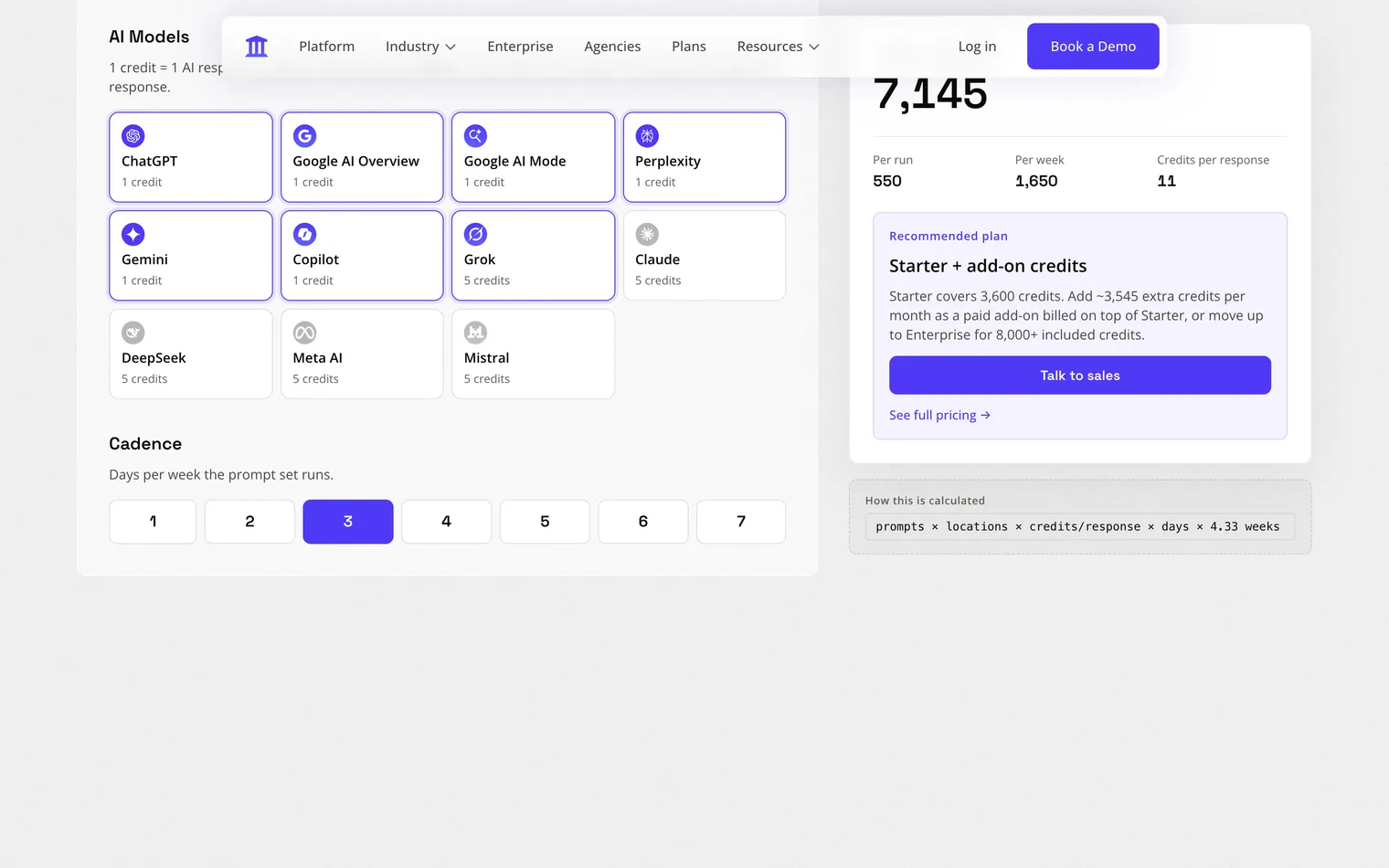Click the DeepSeek whale icon
The height and width of the screenshot is (868, 1389).
(x=133, y=333)
